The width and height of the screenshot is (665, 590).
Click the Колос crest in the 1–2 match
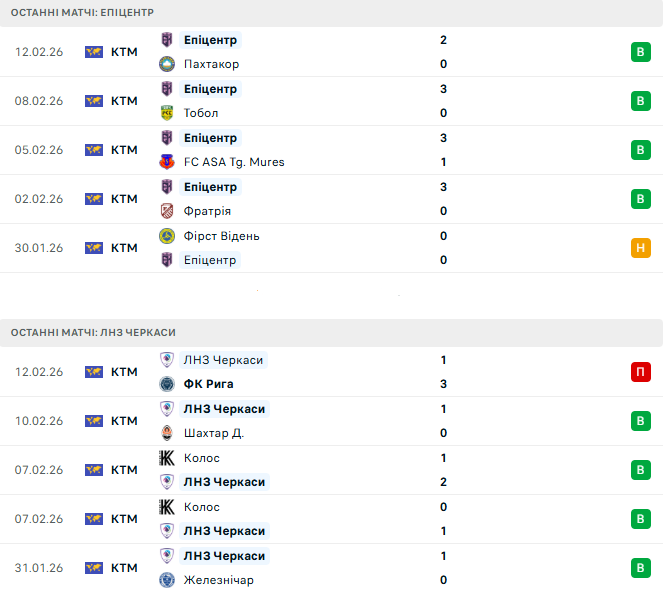pos(167,458)
